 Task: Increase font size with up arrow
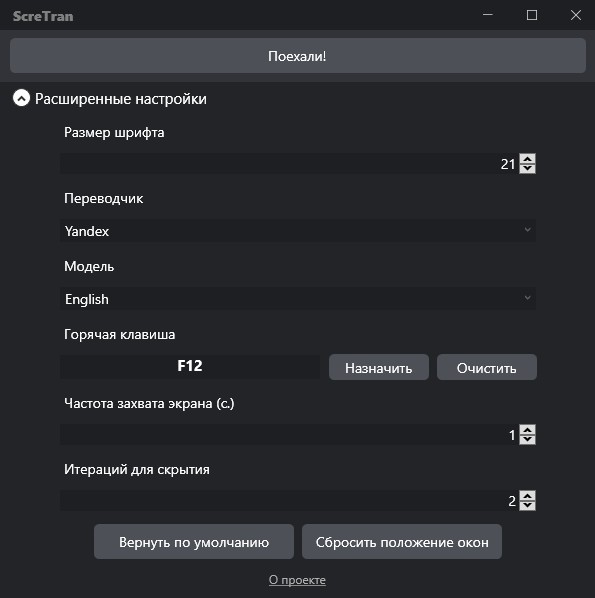pyautogui.click(x=527, y=159)
